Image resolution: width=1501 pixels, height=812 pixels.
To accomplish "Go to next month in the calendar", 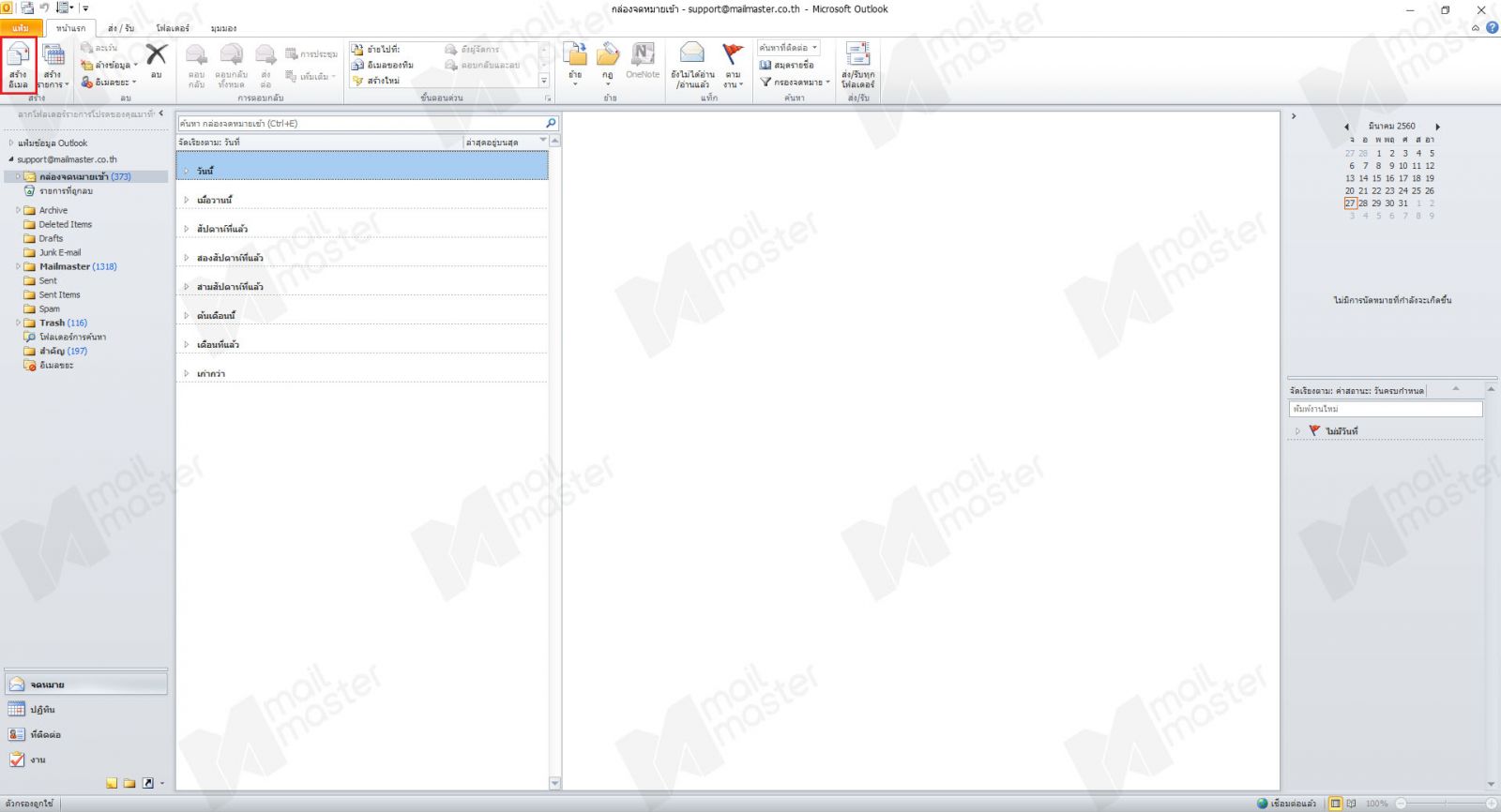I will pos(1437,127).
